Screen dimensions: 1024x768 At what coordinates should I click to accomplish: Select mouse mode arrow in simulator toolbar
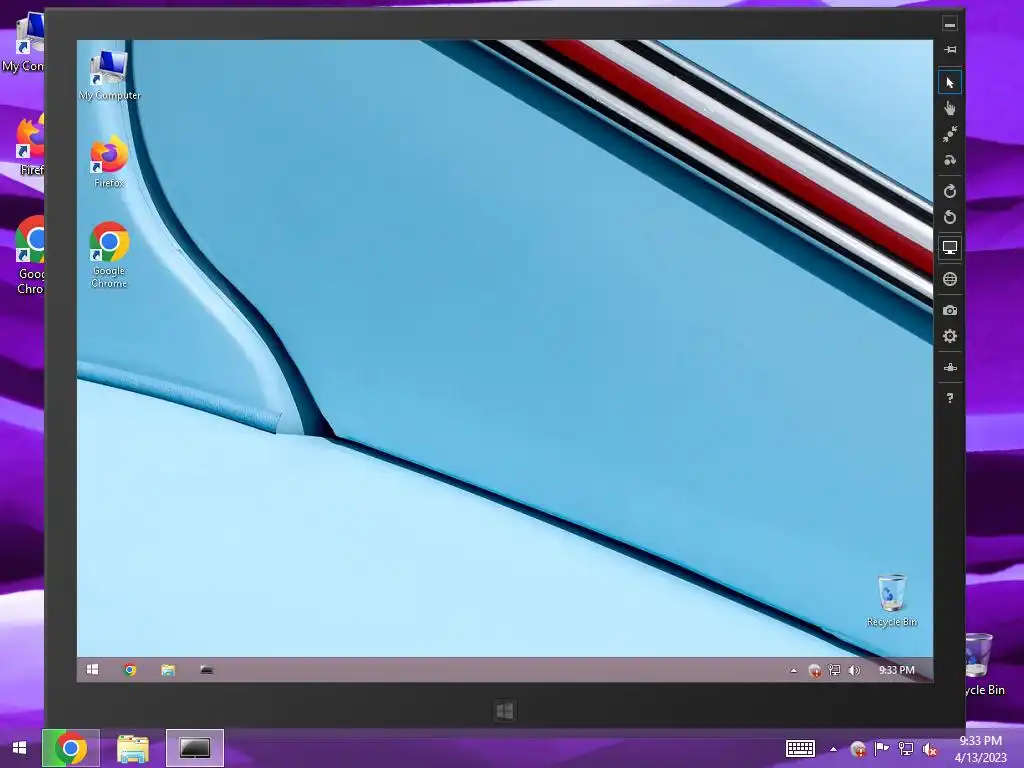[950, 83]
